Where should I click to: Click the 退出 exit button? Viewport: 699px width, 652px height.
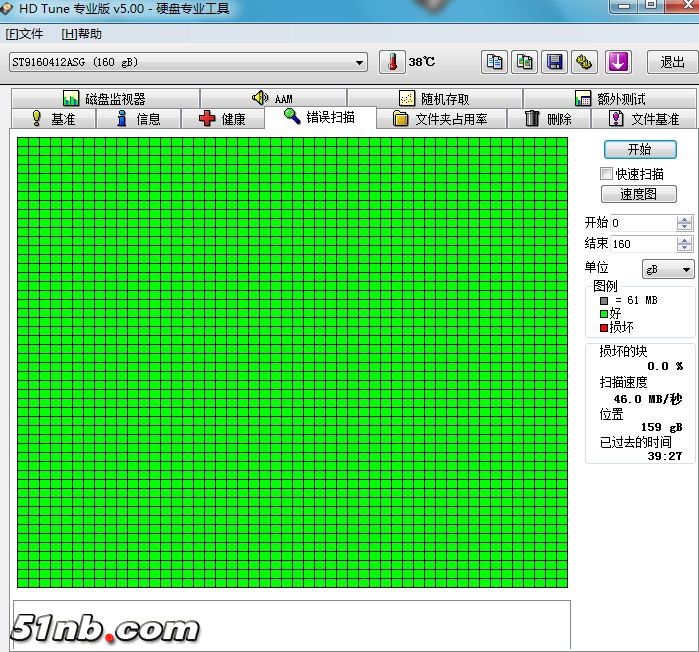pos(672,62)
